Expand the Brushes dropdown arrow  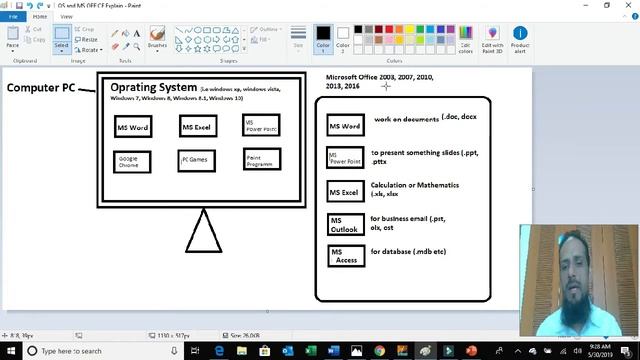(x=157, y=51)
